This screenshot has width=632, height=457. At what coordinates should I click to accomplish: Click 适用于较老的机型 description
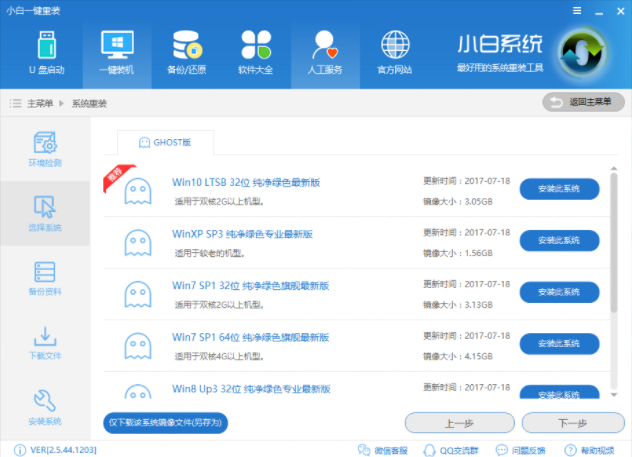[x=210, y=253]
